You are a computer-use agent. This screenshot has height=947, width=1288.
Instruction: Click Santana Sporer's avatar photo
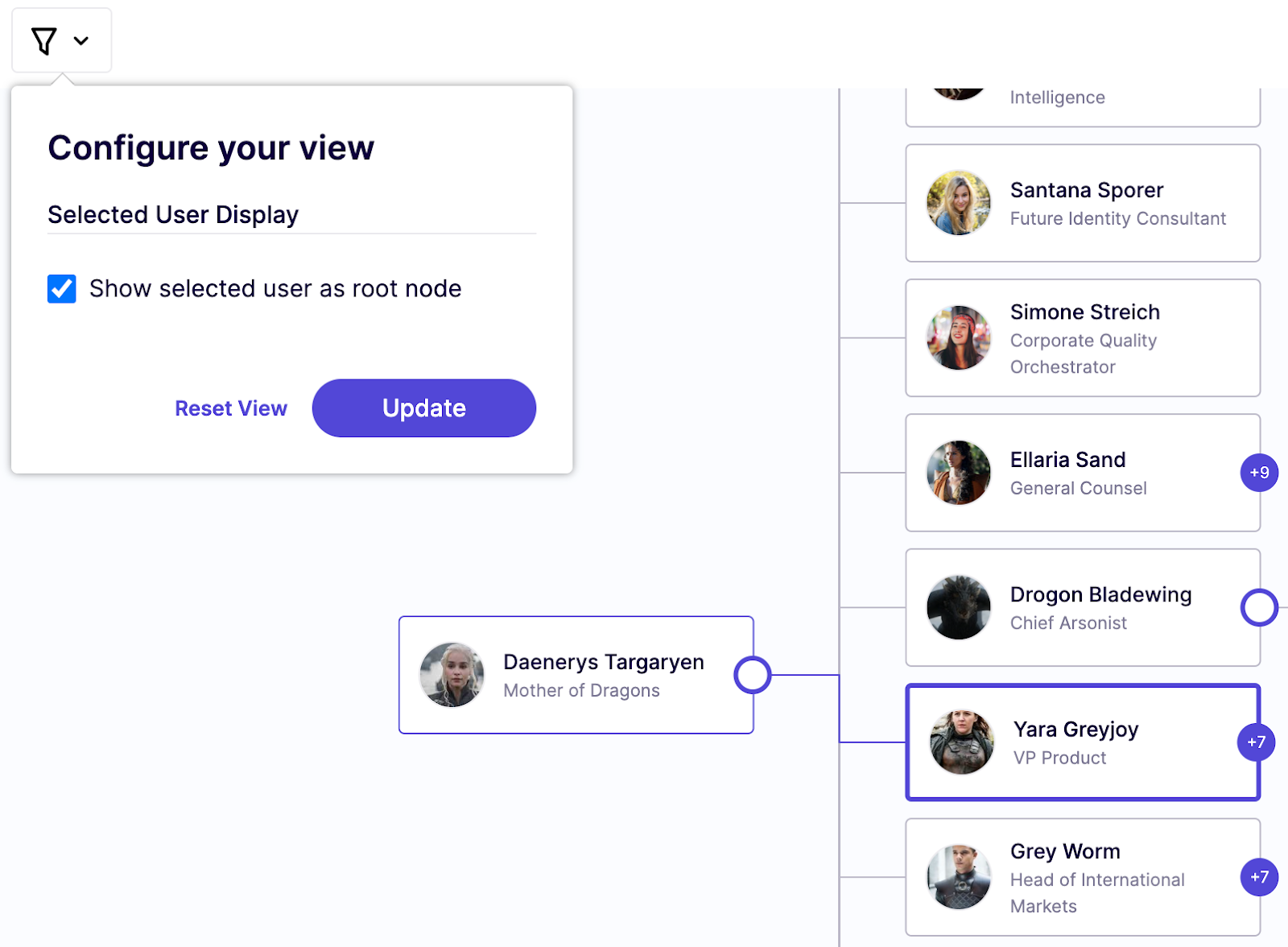[x=959, y=203]
